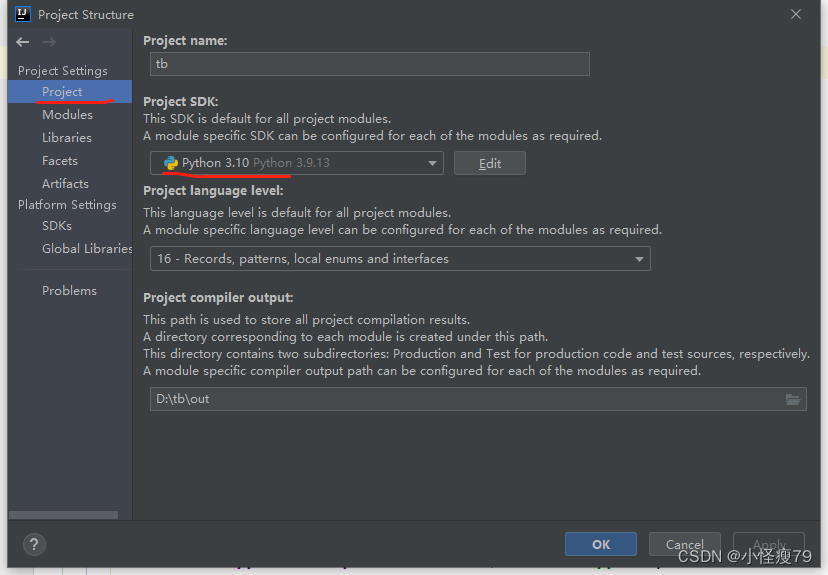Show the Problems section

click(69, 291)
